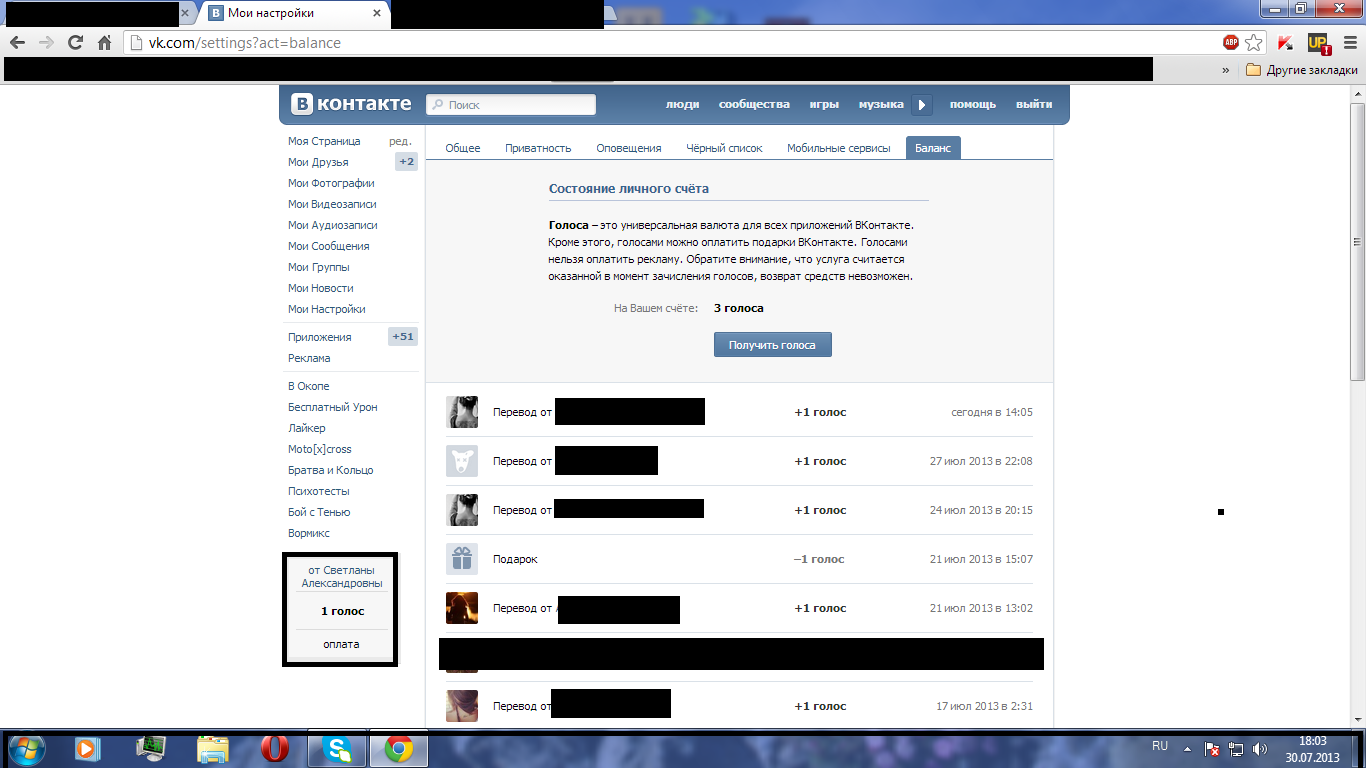
Task: Open the Вормикс app link
Action: (309, 533)
